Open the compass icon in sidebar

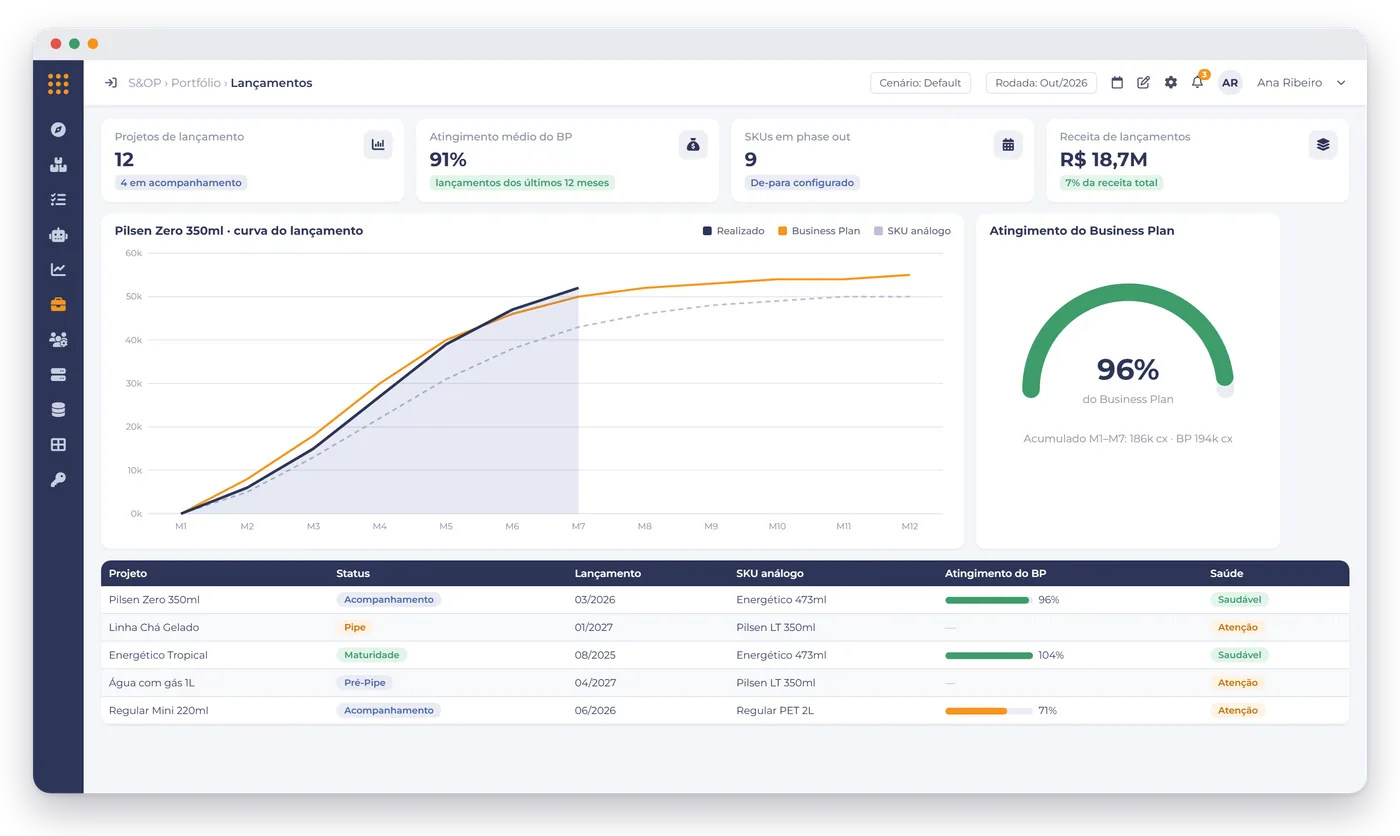pos(58,129)
